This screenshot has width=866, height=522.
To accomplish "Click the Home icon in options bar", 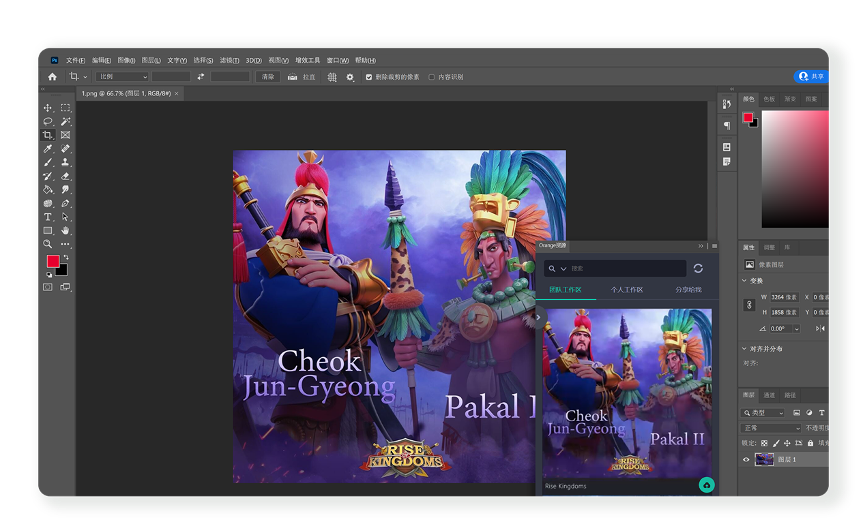I will click(52, 77).
